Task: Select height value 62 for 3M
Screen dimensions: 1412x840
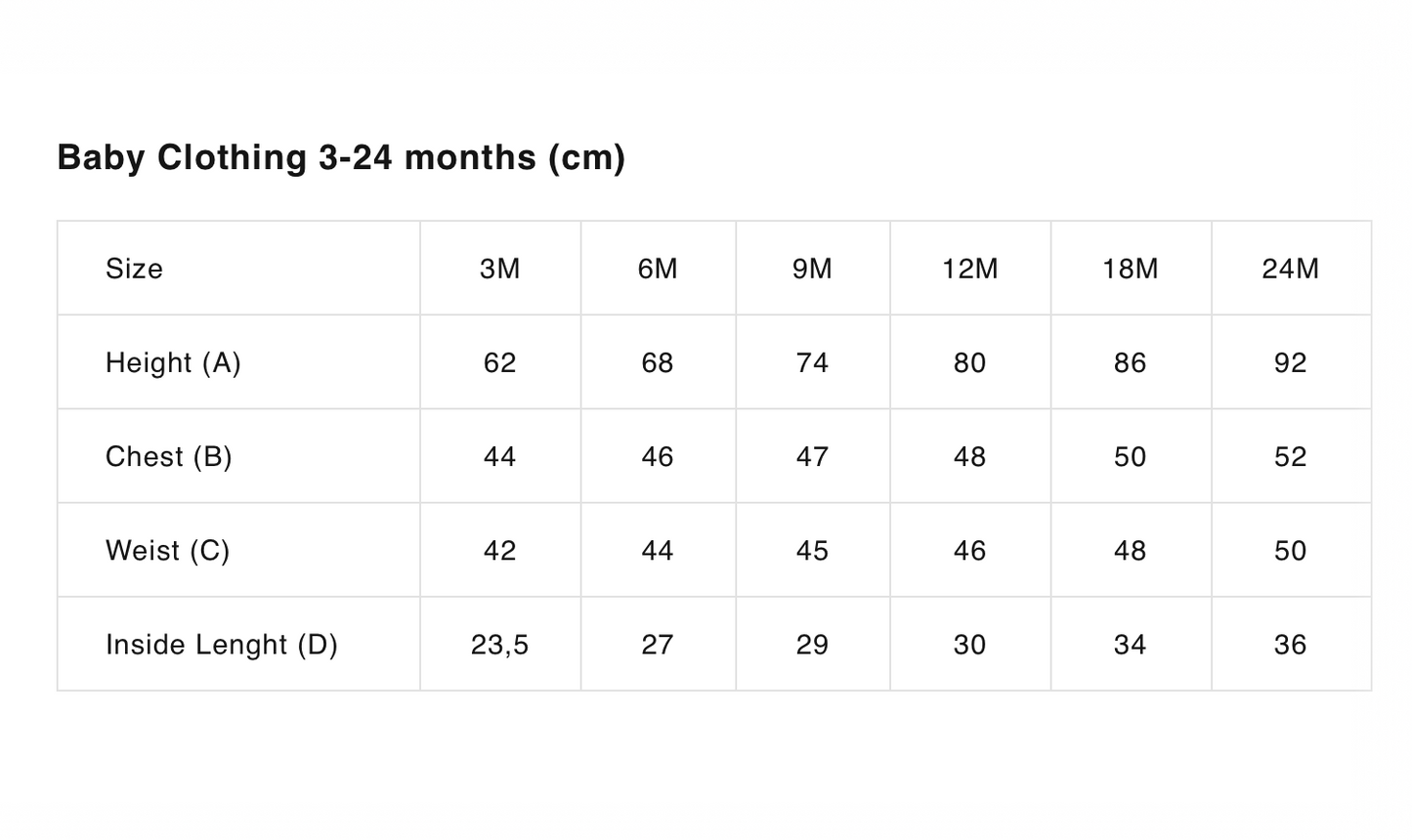Action: (499, 362)
